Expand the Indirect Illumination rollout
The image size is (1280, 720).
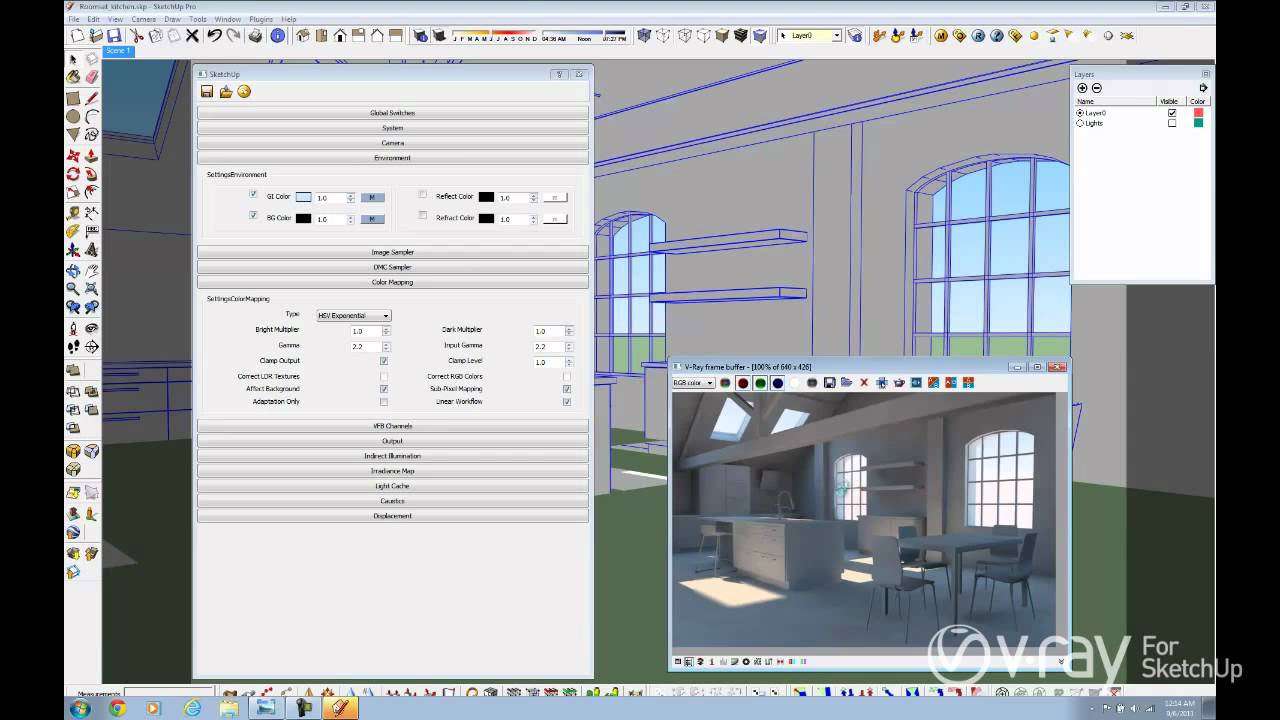click(x=392, y=456)
